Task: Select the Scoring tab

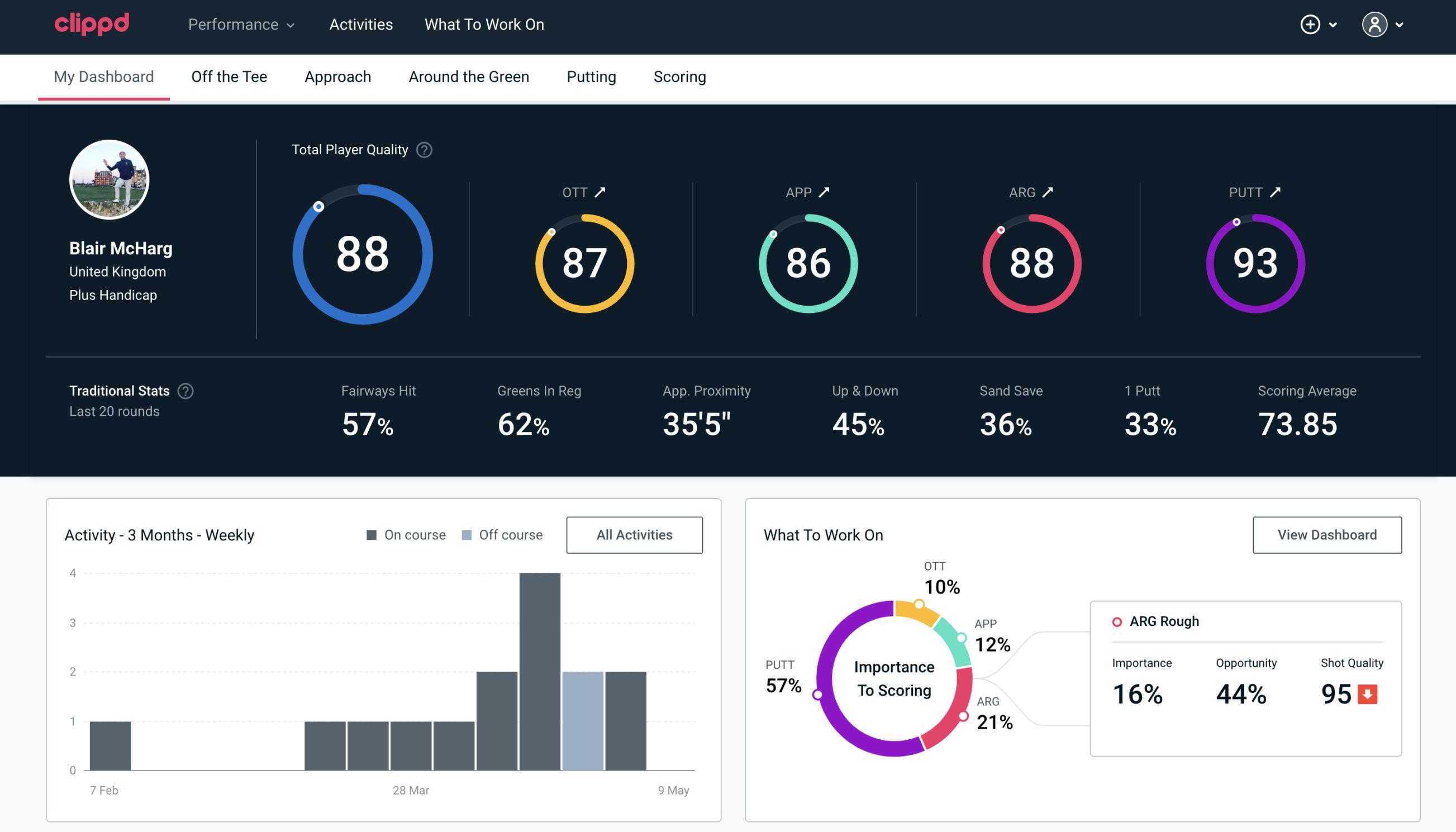Action: click(x=680, y=76)
